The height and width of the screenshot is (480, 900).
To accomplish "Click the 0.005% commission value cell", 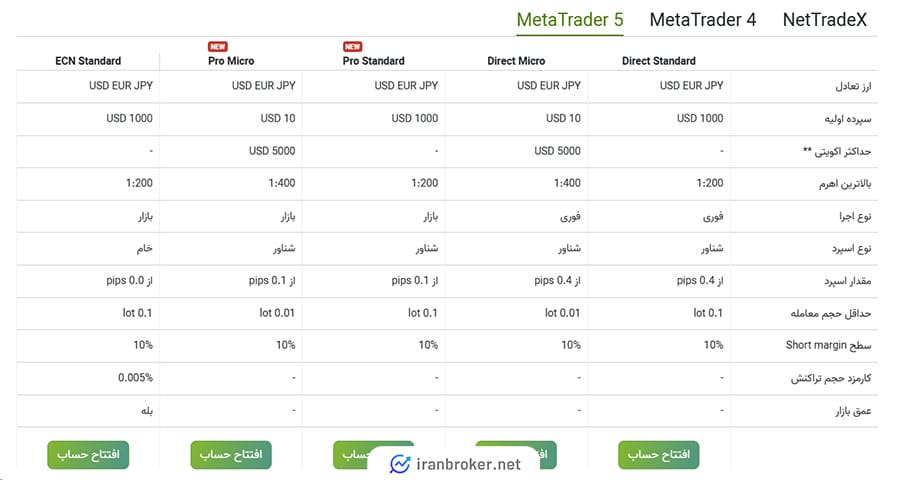I will (x=134, y=378).
